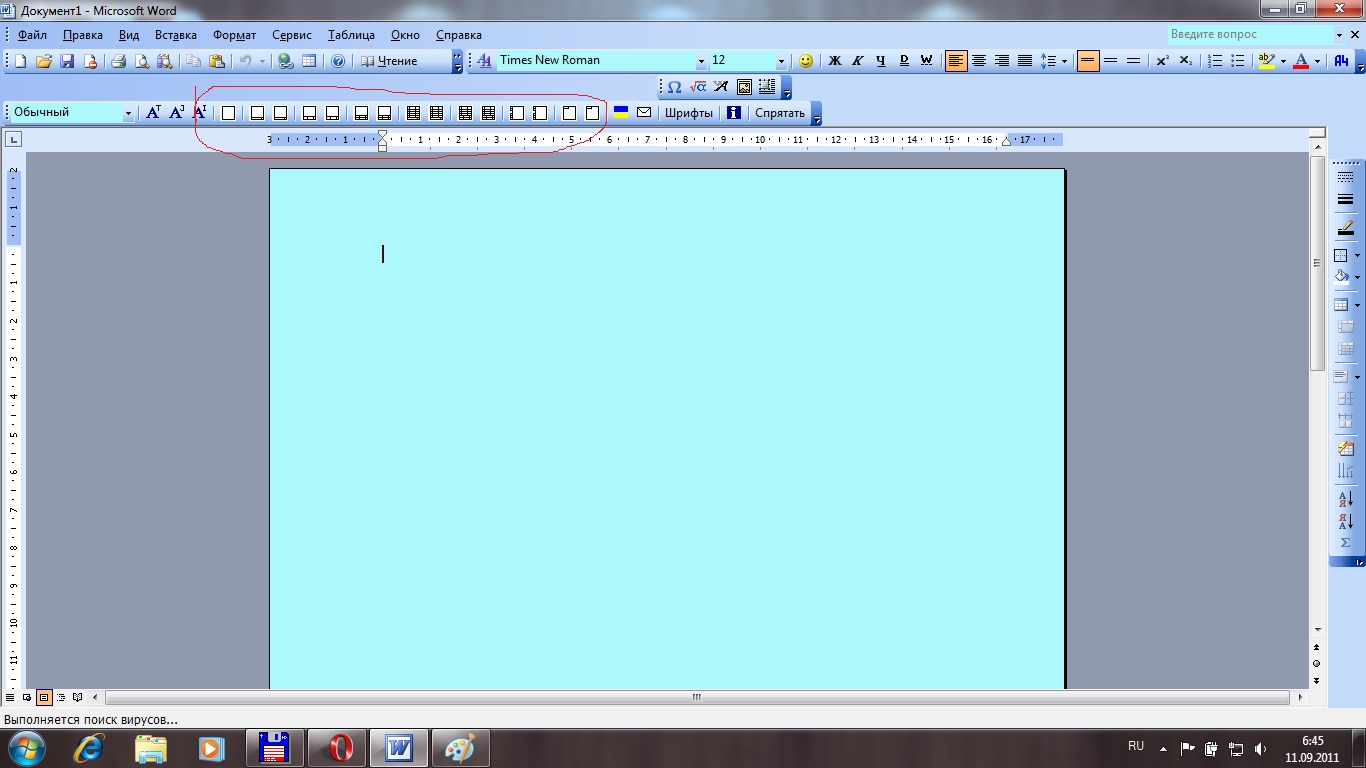1366x768 pixels.
Task: Toggle italic formatting (К button)
Action: click(x=857, y=61)
